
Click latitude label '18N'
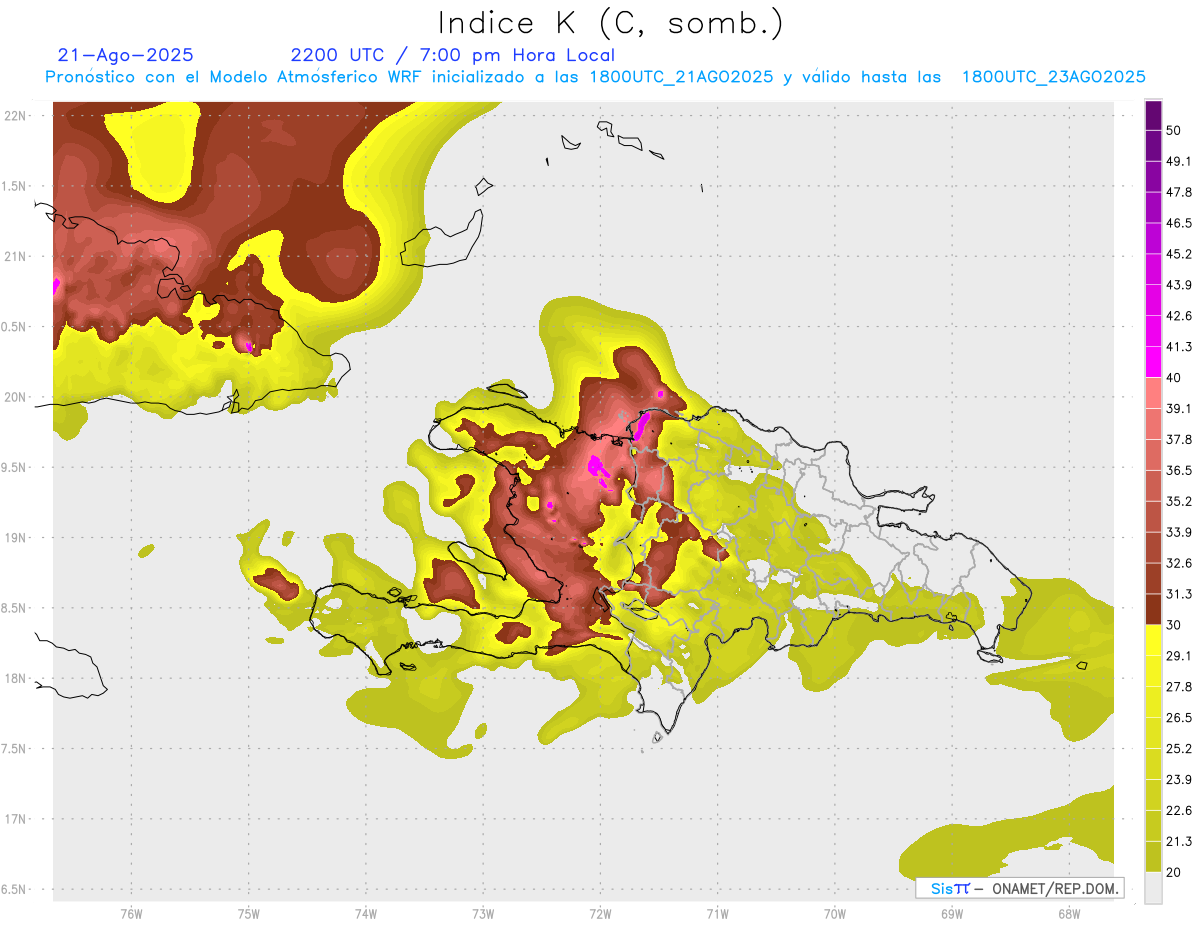(16, 679)
